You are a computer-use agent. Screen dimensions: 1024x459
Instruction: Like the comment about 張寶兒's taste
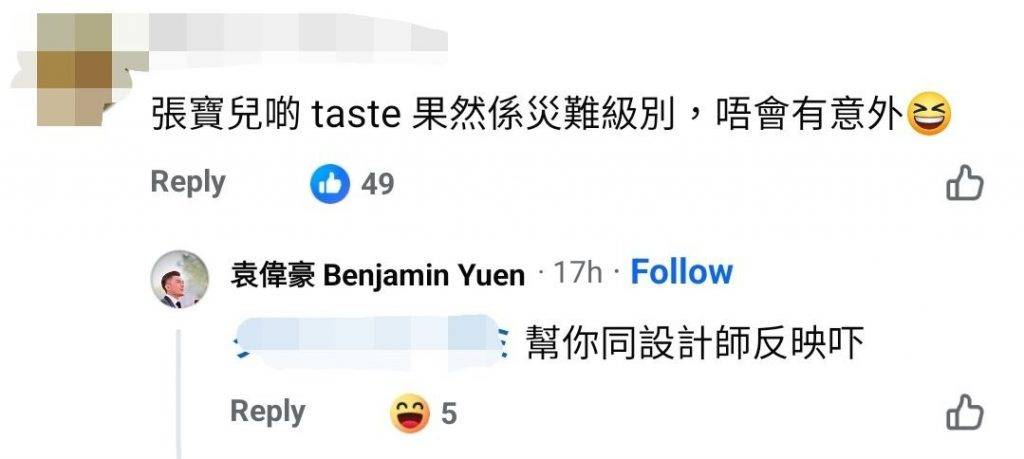(x=965, y=183)
